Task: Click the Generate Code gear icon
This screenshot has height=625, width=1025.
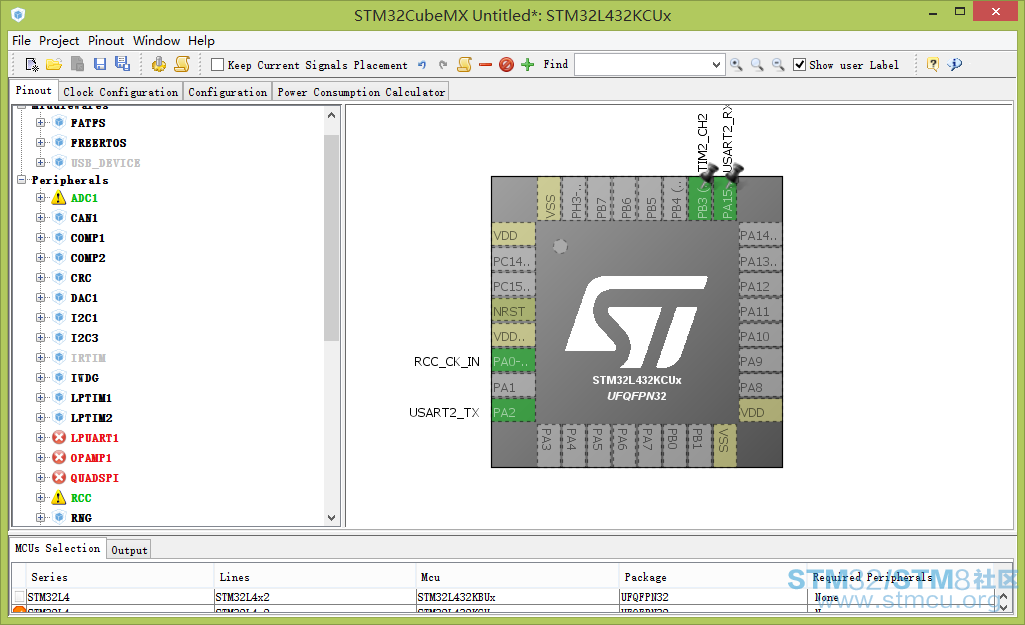Action: [x=158, y=64]
